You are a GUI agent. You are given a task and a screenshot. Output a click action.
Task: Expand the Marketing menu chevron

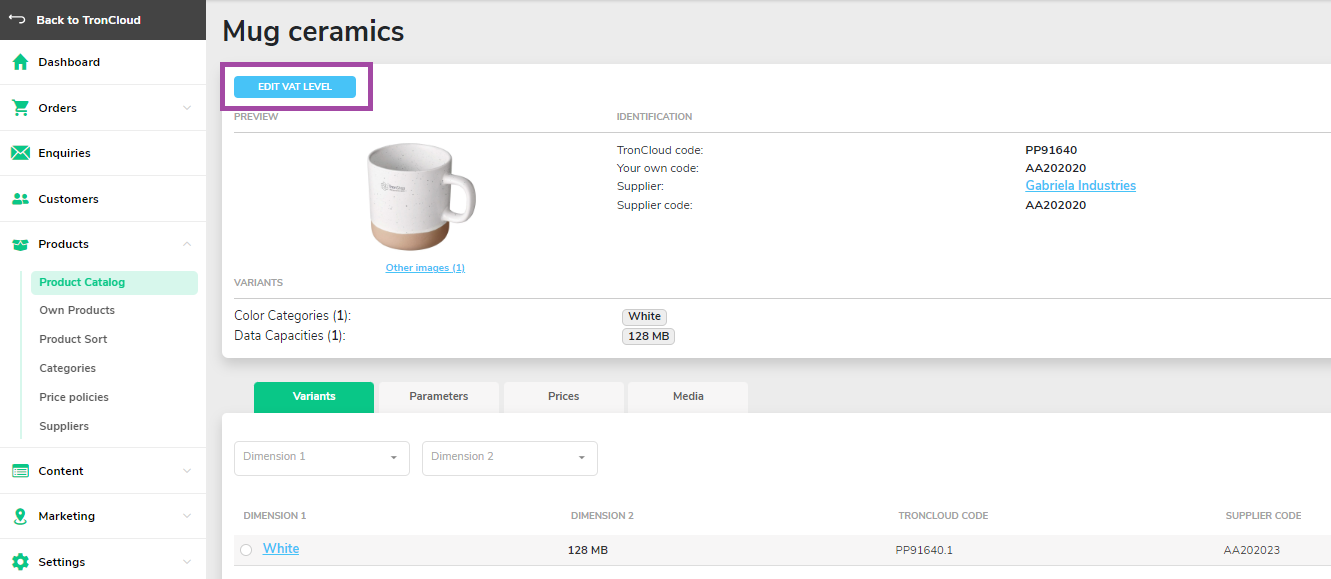coord(187,516)
